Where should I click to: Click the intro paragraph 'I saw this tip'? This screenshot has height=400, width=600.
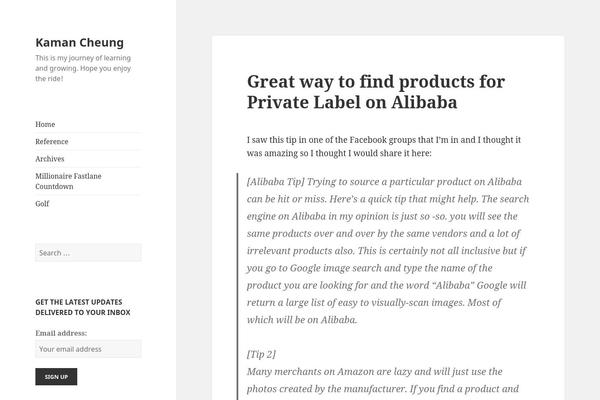(x=380, y=146)
